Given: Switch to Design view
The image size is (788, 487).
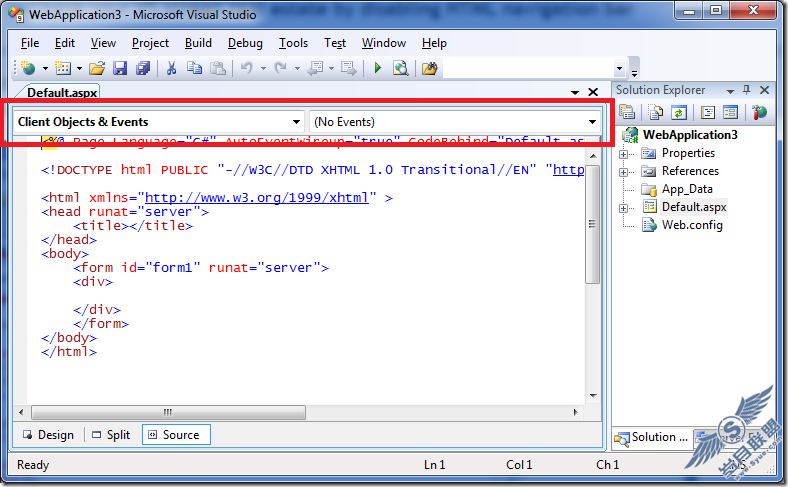Looking at the screenshot, I should 49,435.
